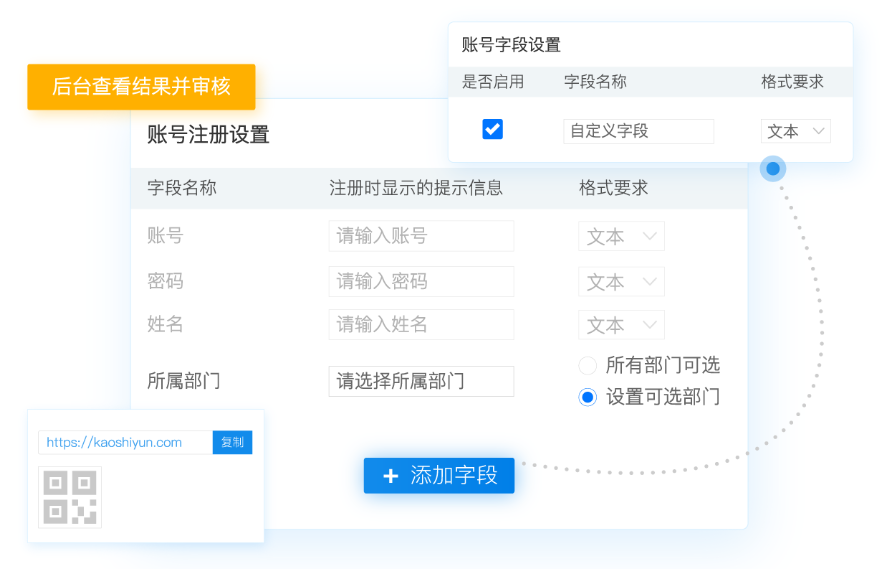Click the 请选择所属部门 field

pyautogui.click(x=421, y=381)
